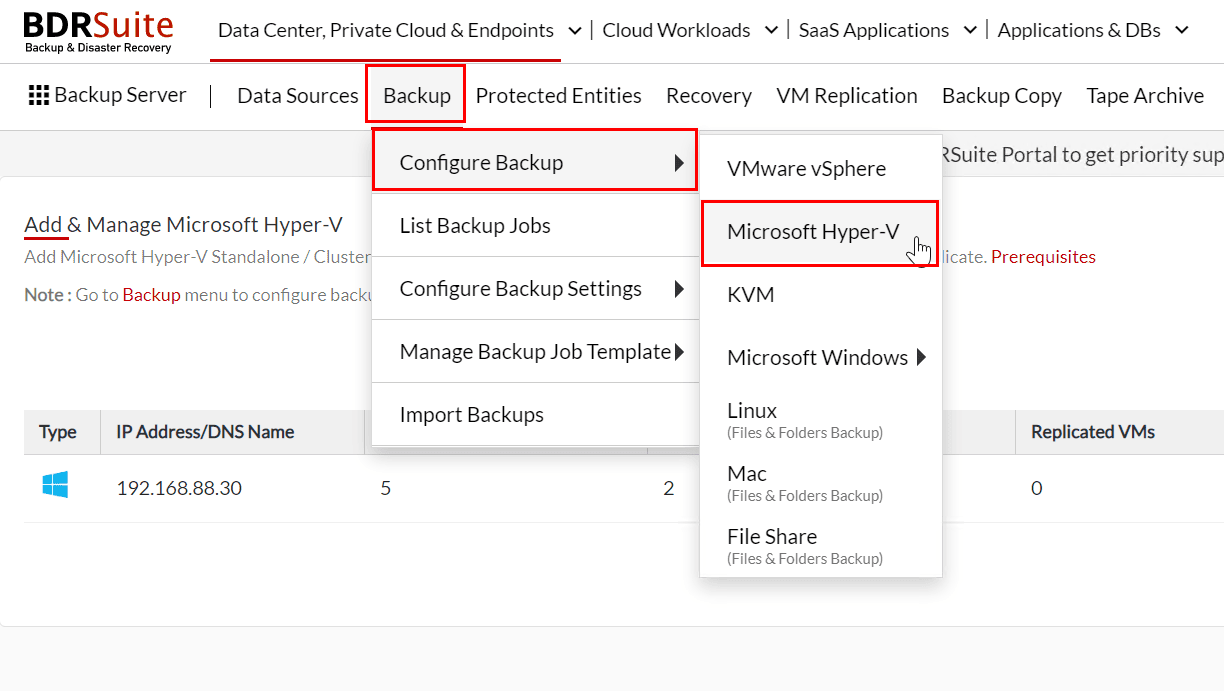Open the Tape Archive menu

click(1145, 96)
